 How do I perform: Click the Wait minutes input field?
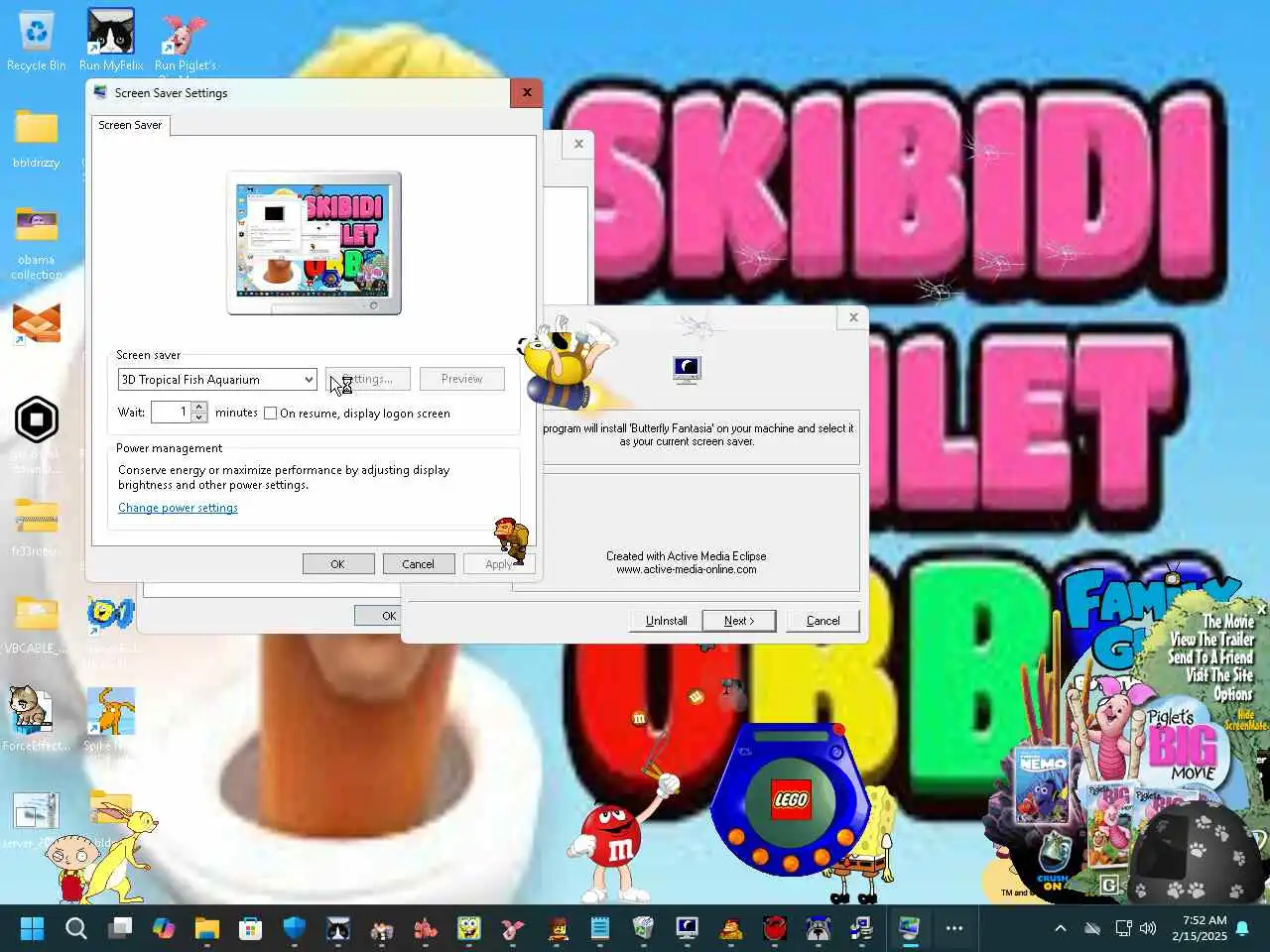point(171,413)
